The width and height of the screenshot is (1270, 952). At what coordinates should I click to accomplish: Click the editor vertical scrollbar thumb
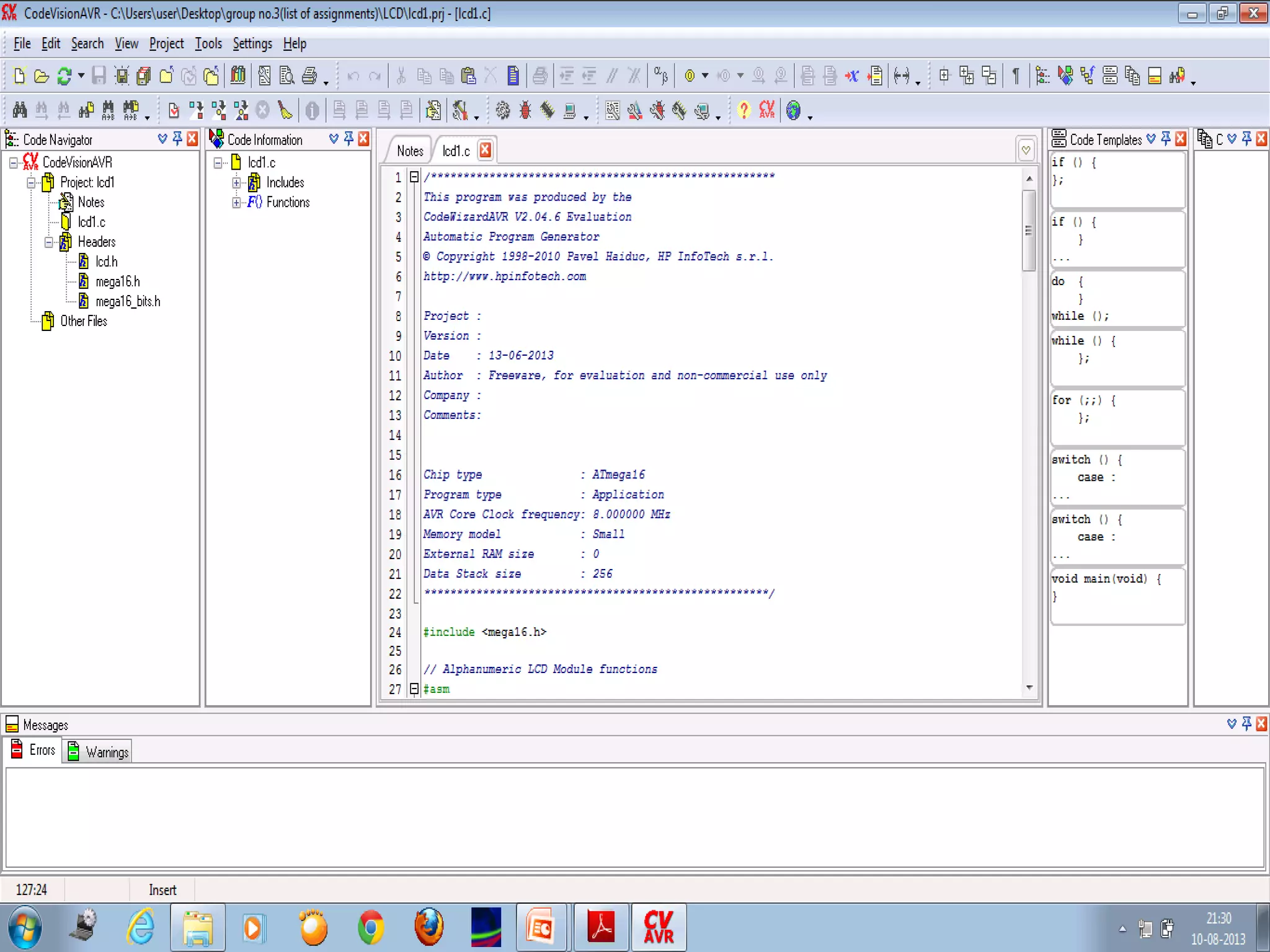[1029, 231]
